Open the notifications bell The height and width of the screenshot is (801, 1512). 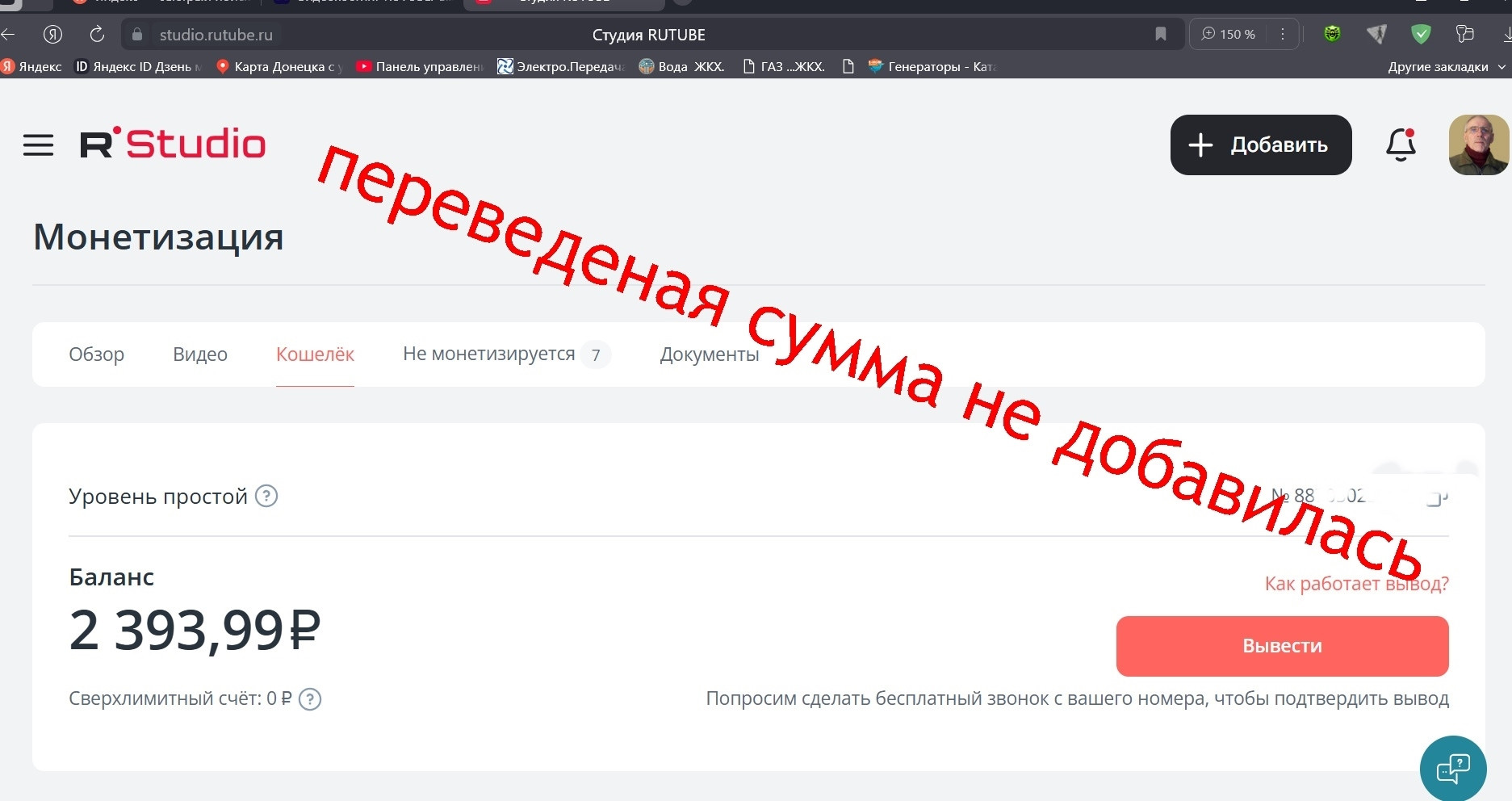(1401, 145)
